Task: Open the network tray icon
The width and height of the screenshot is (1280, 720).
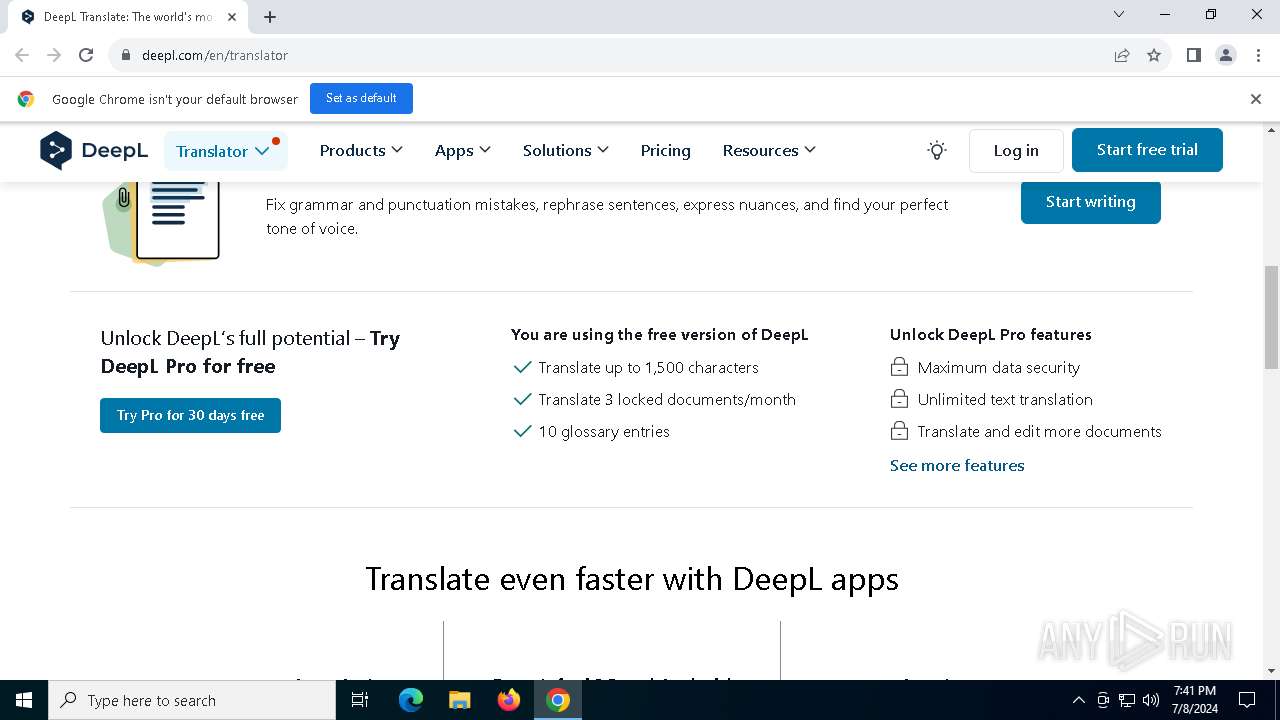Action: click(1127, 700)
